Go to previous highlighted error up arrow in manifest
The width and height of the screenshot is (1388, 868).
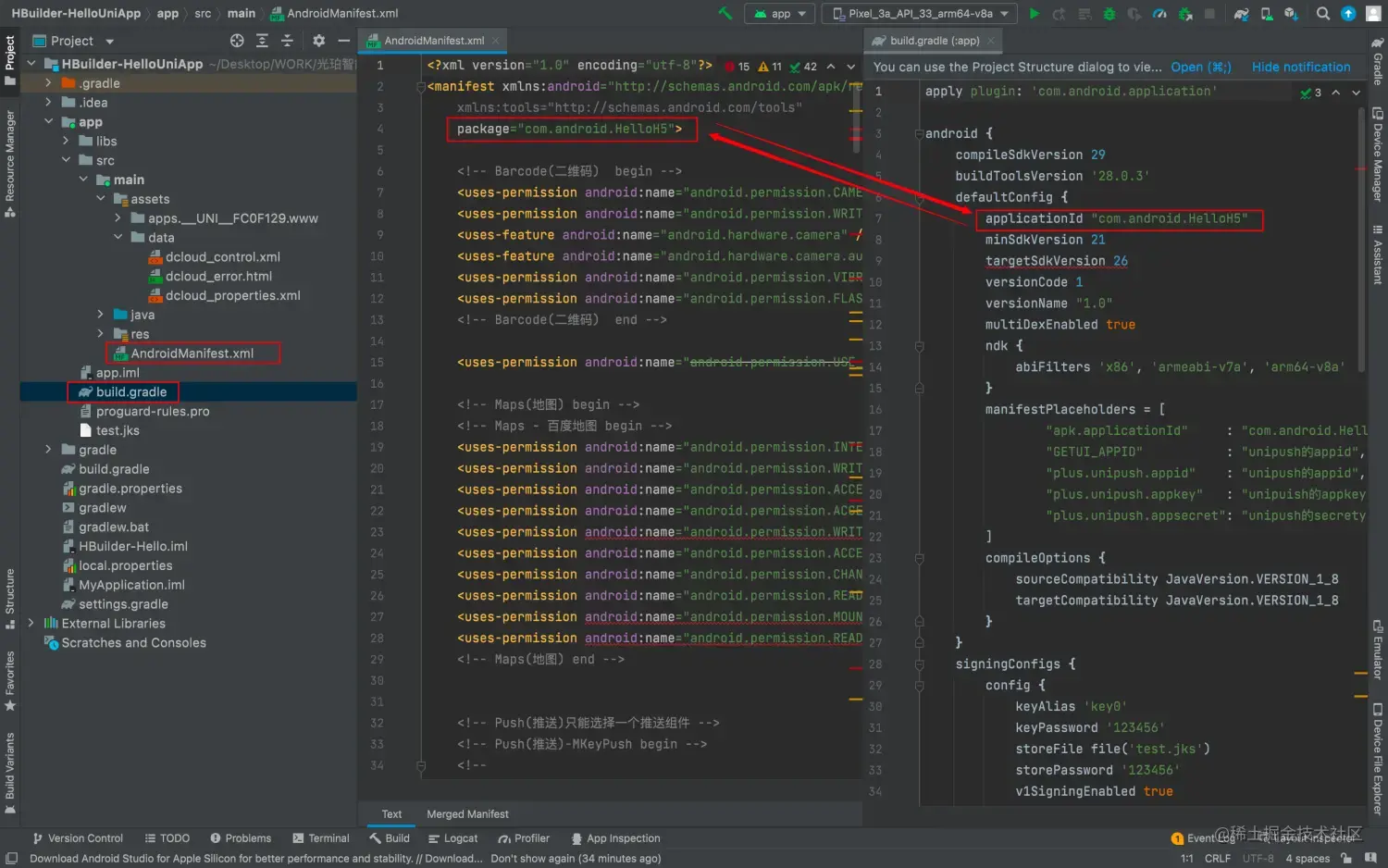831,67
